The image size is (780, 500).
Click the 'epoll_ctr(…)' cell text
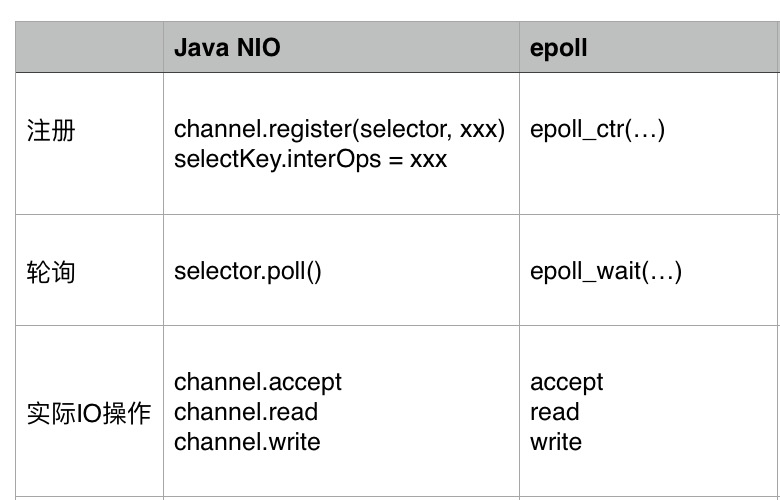[x=597, y=130]
